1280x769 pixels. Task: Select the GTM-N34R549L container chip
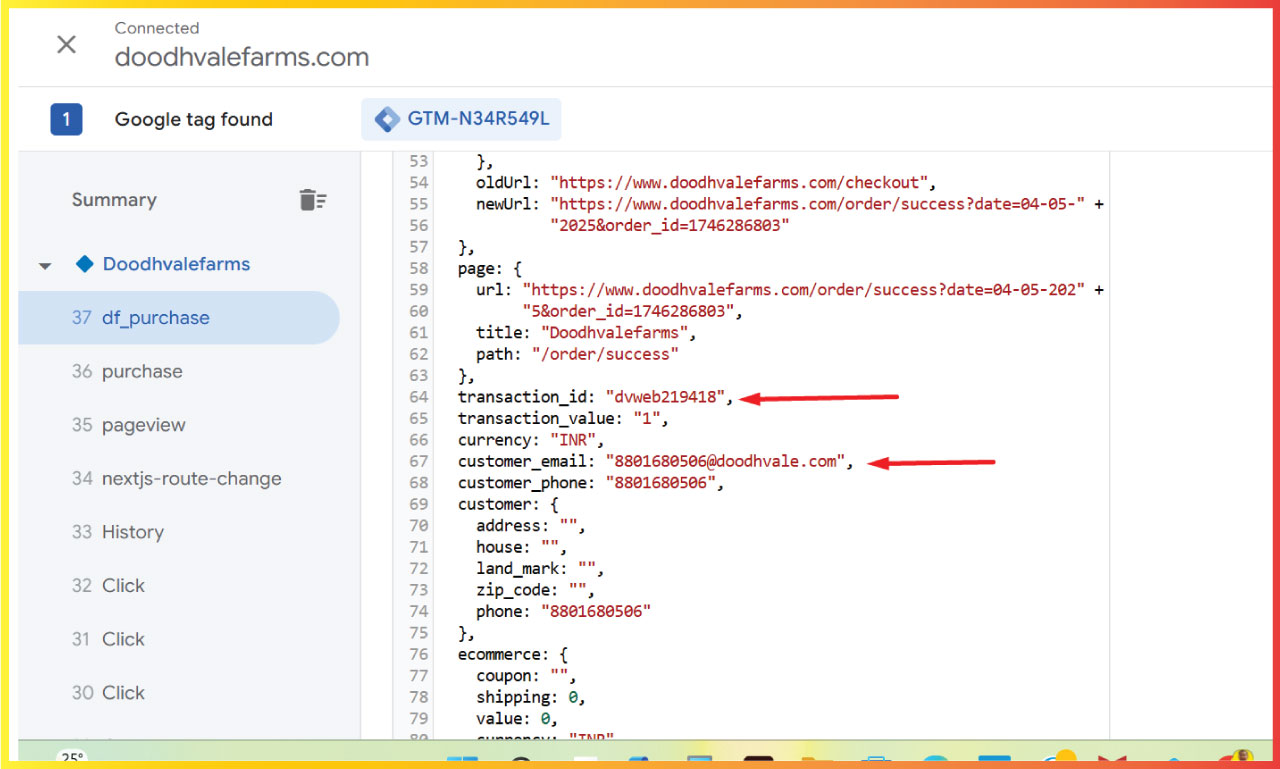pyautogui.click(x=461, y=119)
